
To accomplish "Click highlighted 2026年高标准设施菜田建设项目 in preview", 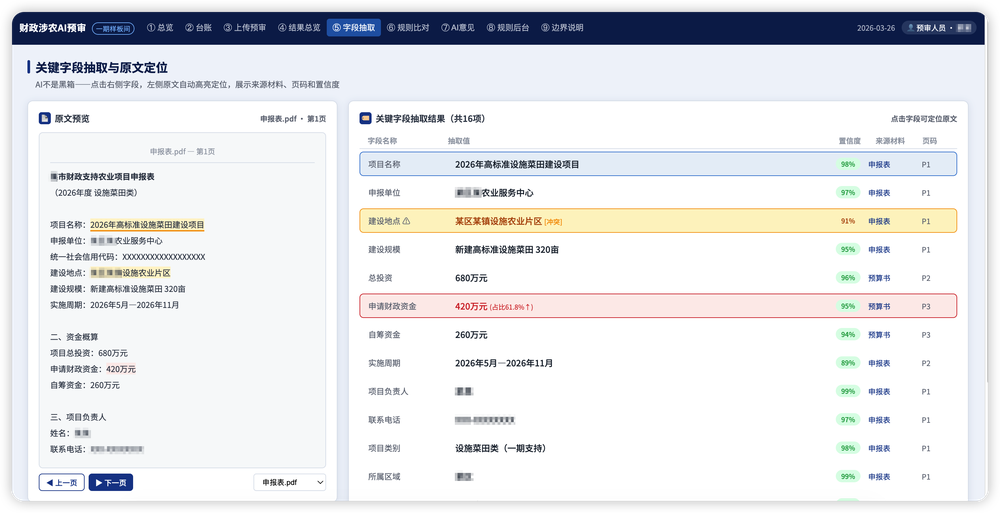I will pyautogui.click(x=147, y=225).
